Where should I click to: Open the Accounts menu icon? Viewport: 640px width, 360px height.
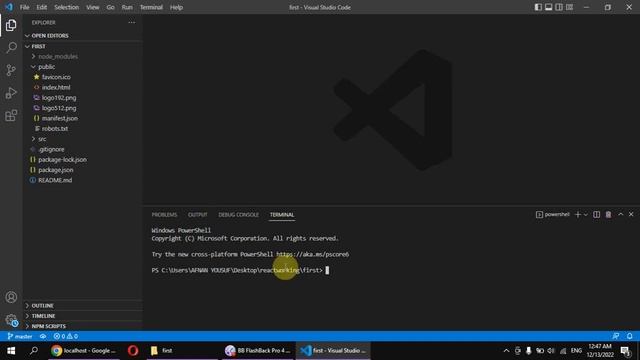[11, 297]
